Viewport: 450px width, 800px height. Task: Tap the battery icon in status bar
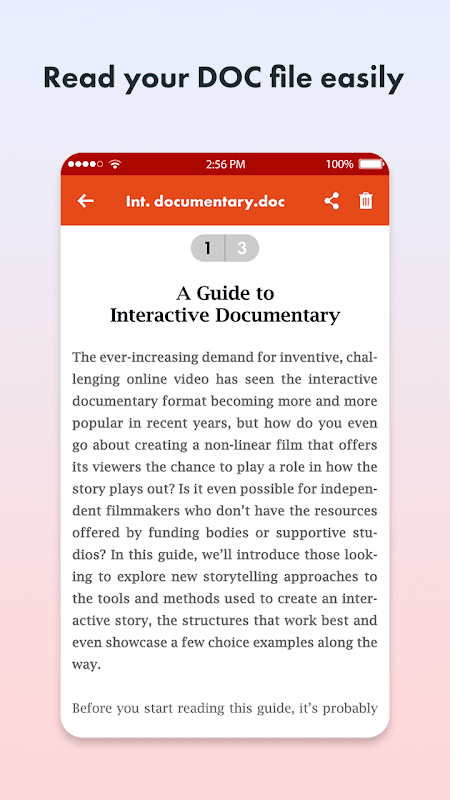click(371, 164)
